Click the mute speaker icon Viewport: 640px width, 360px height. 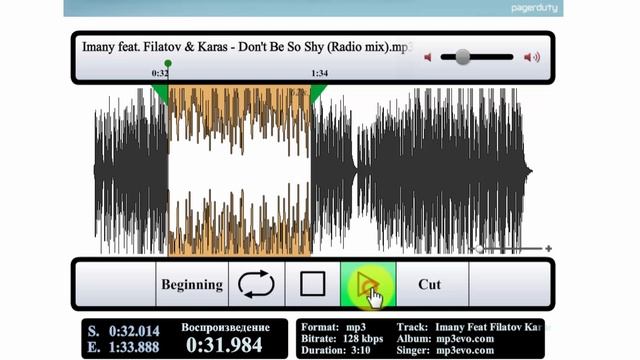pos(428,57)
